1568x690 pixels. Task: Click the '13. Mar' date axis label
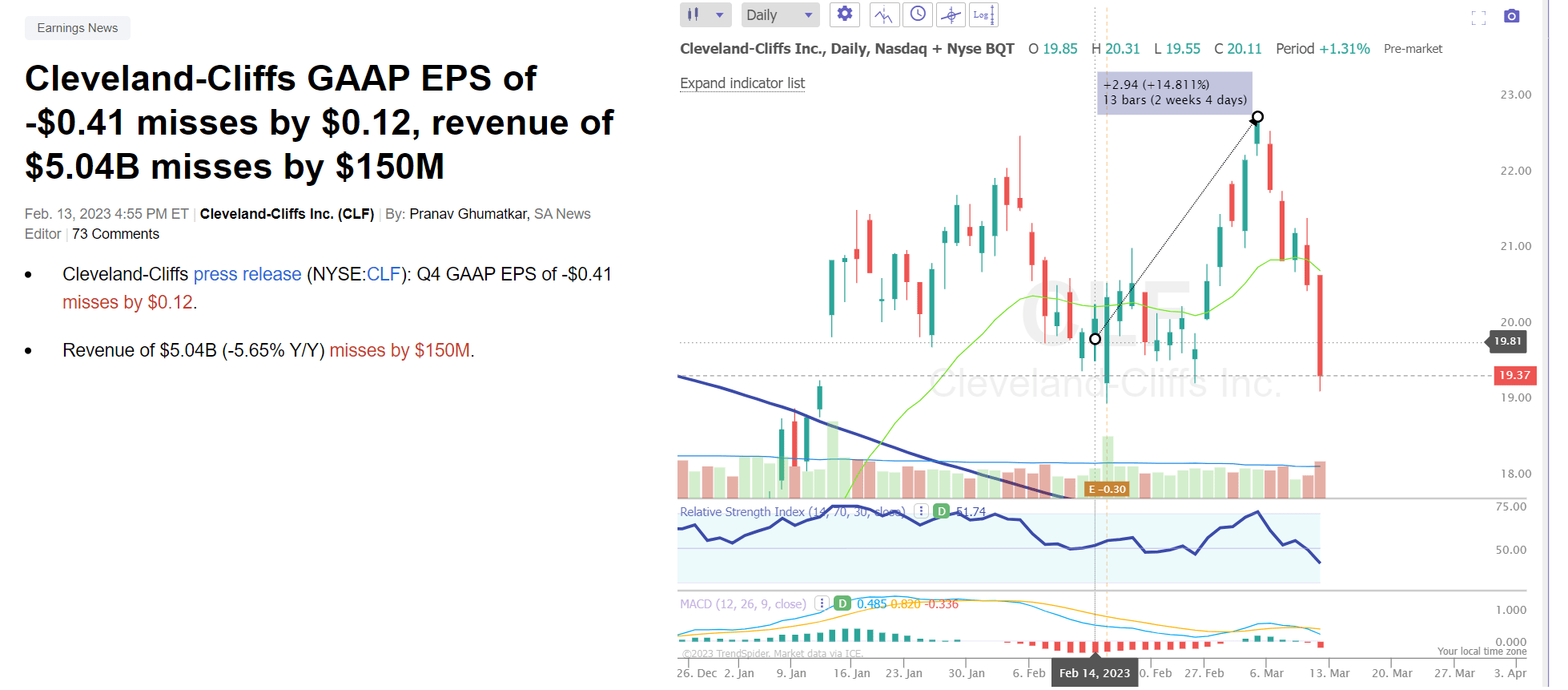[1329, 673]
